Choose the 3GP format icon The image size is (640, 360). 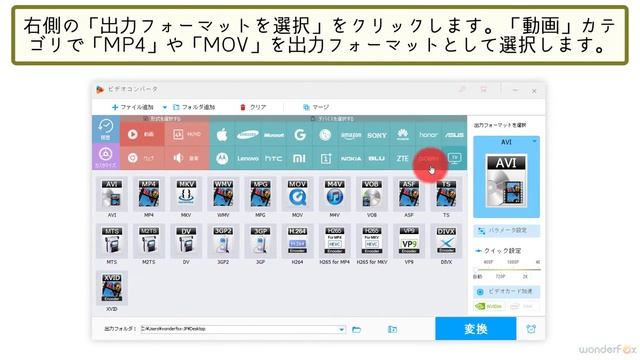click(260, 241)
